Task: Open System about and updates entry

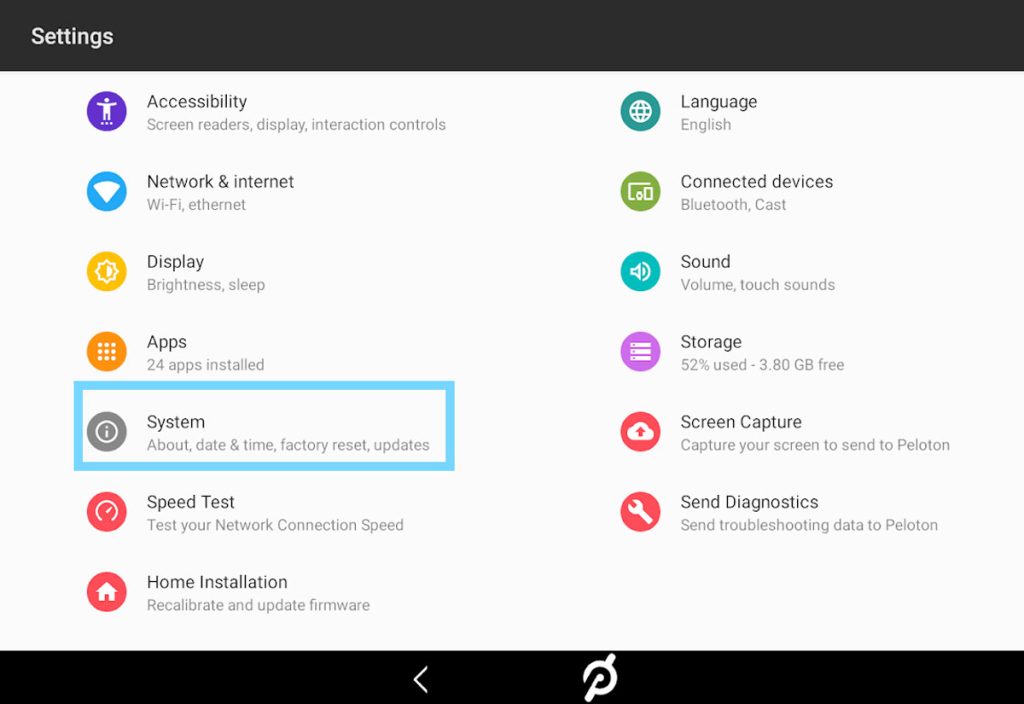Action: 264,426
